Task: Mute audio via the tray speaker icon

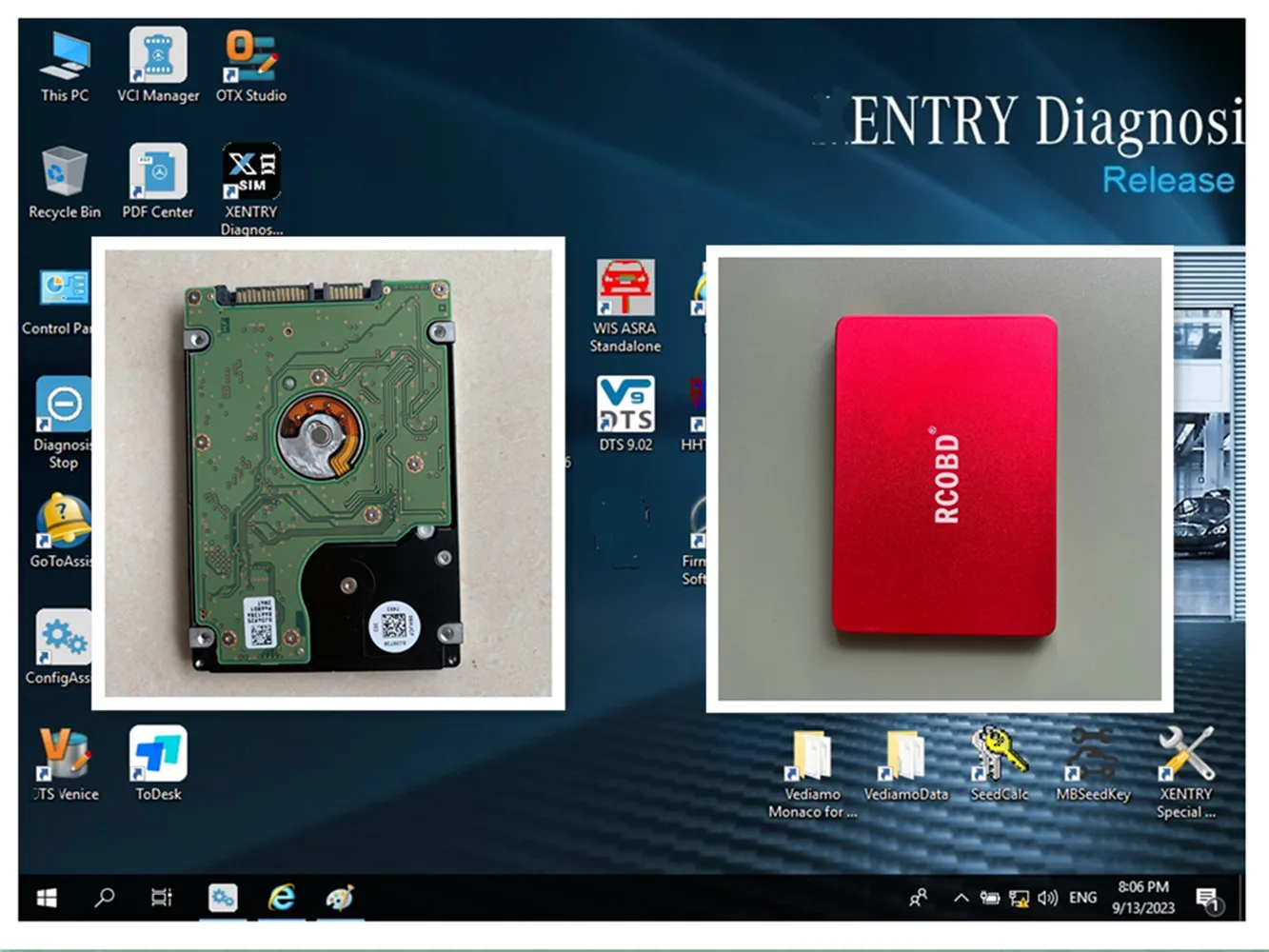Action: point(1049,896)
